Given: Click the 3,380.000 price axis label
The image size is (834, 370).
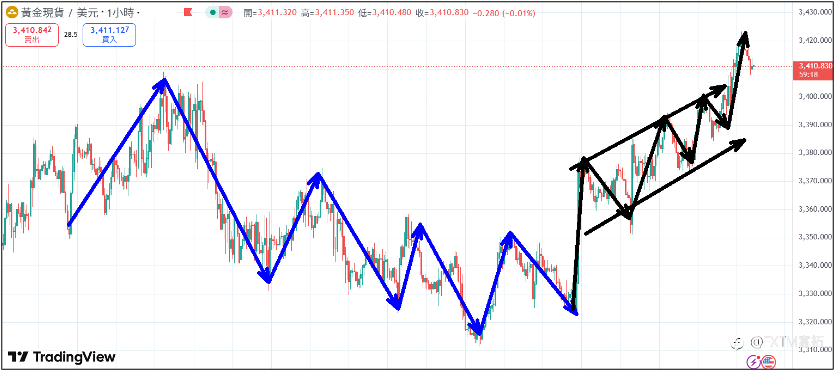Looking at the screenshot, I should (815, 153).
